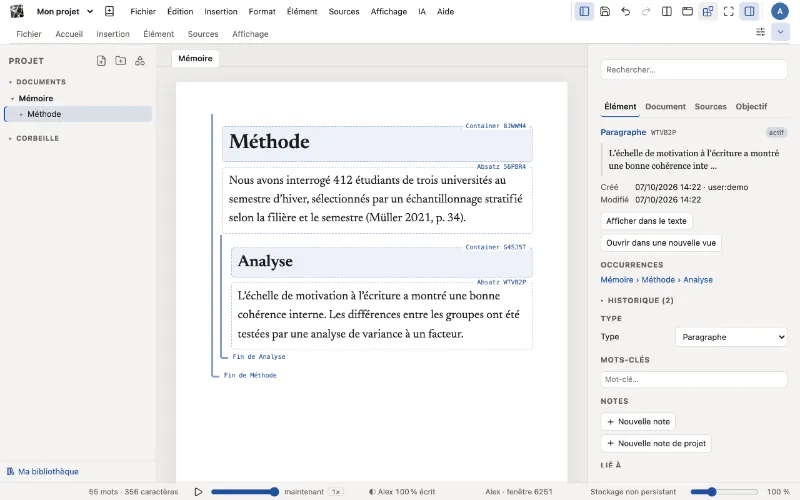Click the Nouvelle note button
This screenshot has width=800, height=500.
tap(638, 421)
